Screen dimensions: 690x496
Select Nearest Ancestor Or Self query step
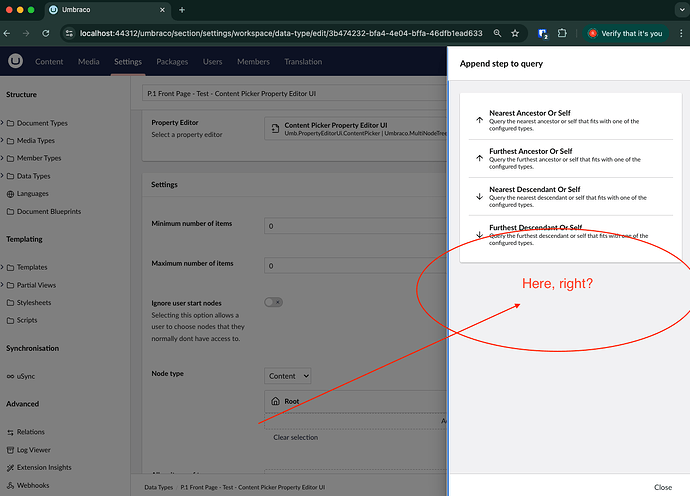click(x=571, y=120)
